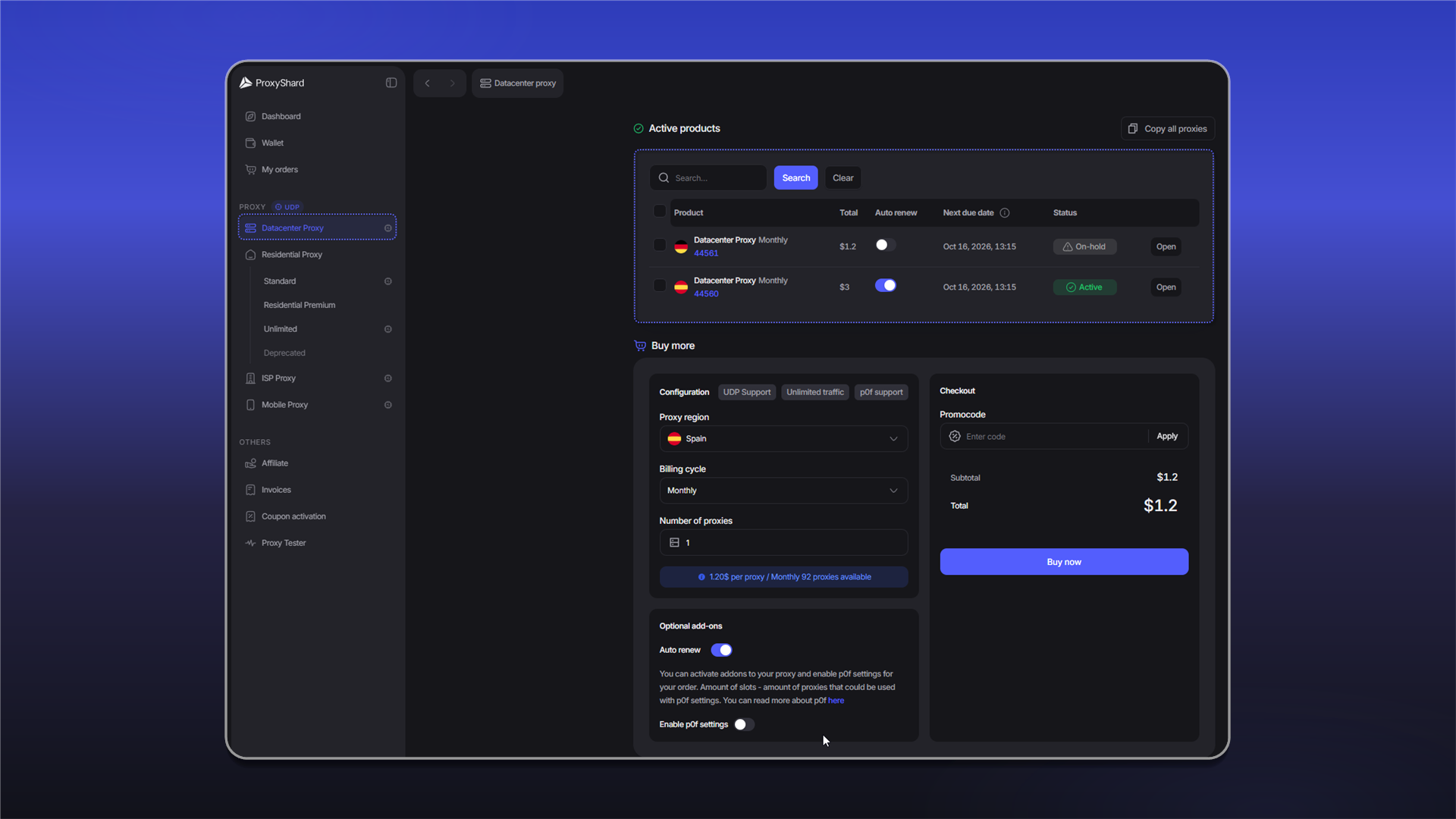Toggle Enable p0f settings switch

(x=744, y=725)
